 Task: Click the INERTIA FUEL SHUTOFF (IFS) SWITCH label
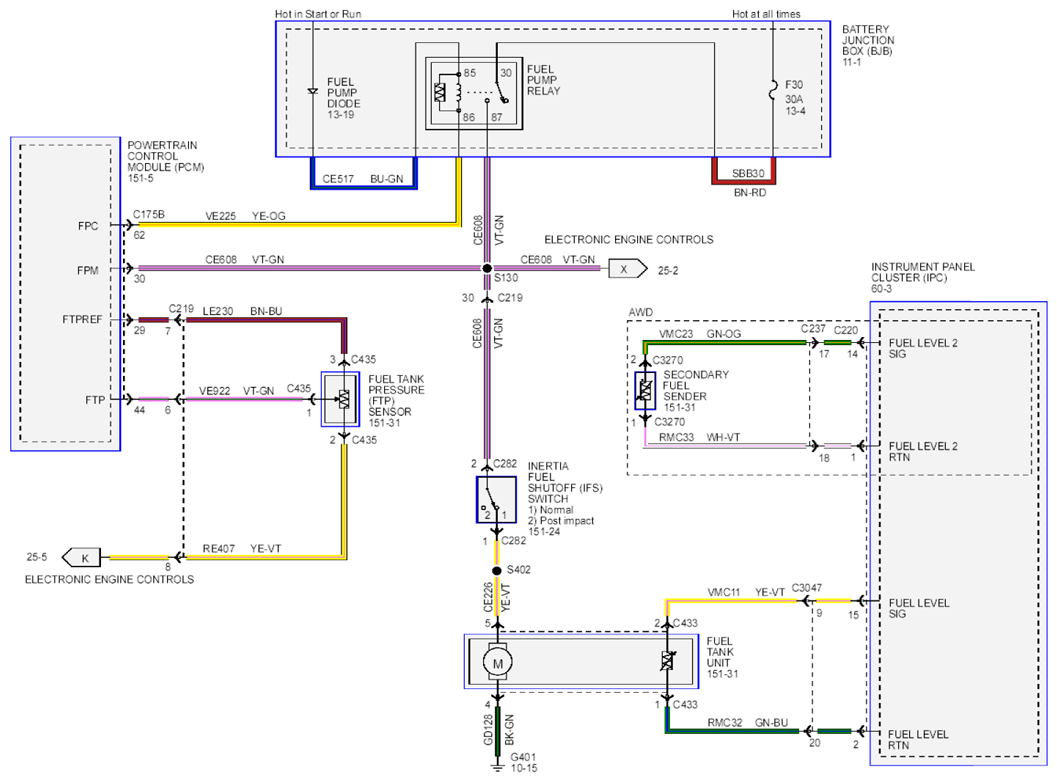565,483
